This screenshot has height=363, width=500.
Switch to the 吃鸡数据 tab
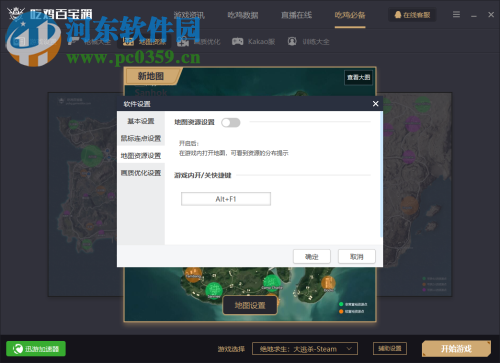243,15
